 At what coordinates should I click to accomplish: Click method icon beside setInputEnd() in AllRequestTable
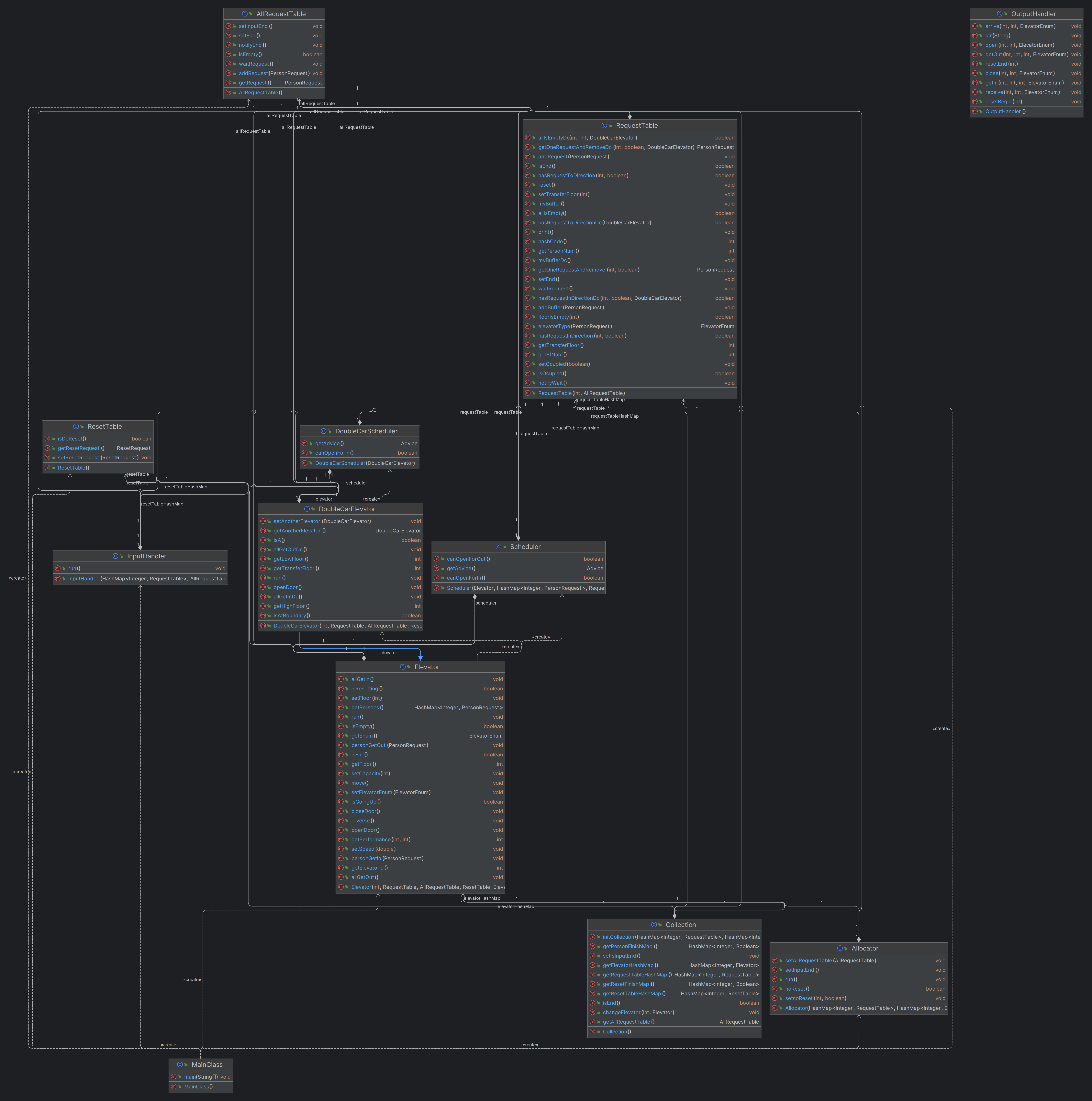pos(228,26)
